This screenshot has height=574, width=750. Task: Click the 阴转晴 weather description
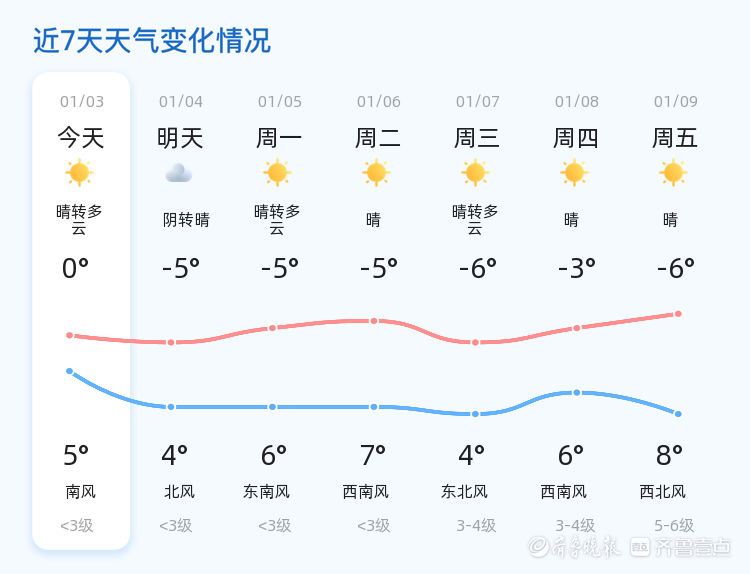pos(186,220)
